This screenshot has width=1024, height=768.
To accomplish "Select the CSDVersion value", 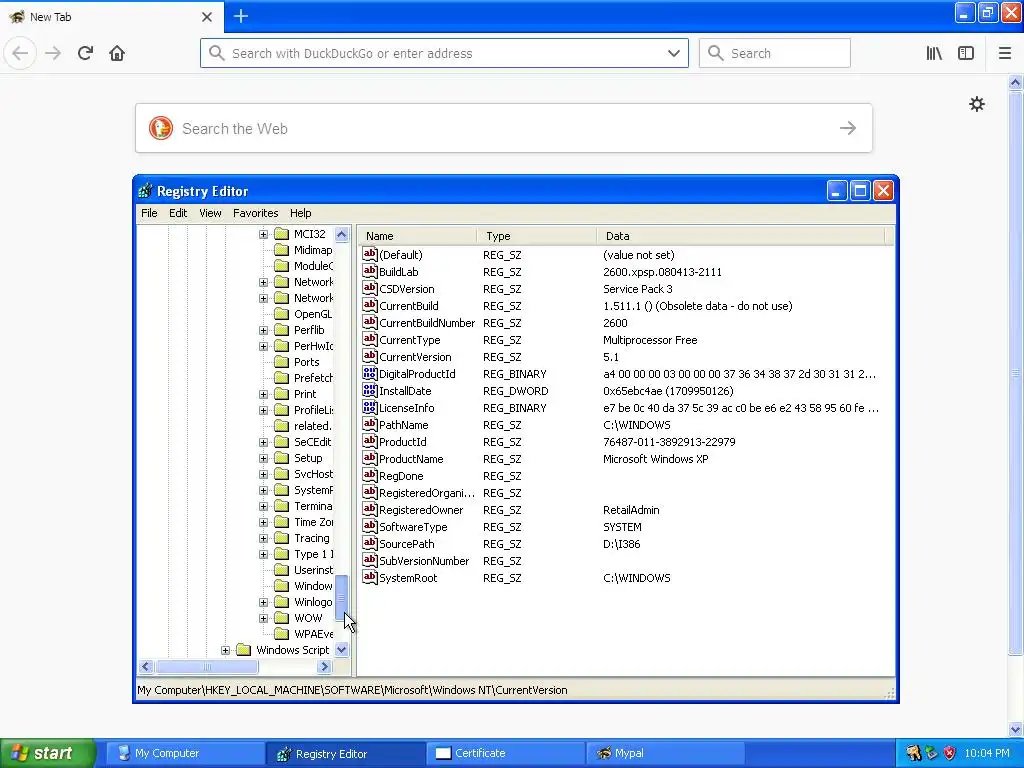I will [406, 289].
